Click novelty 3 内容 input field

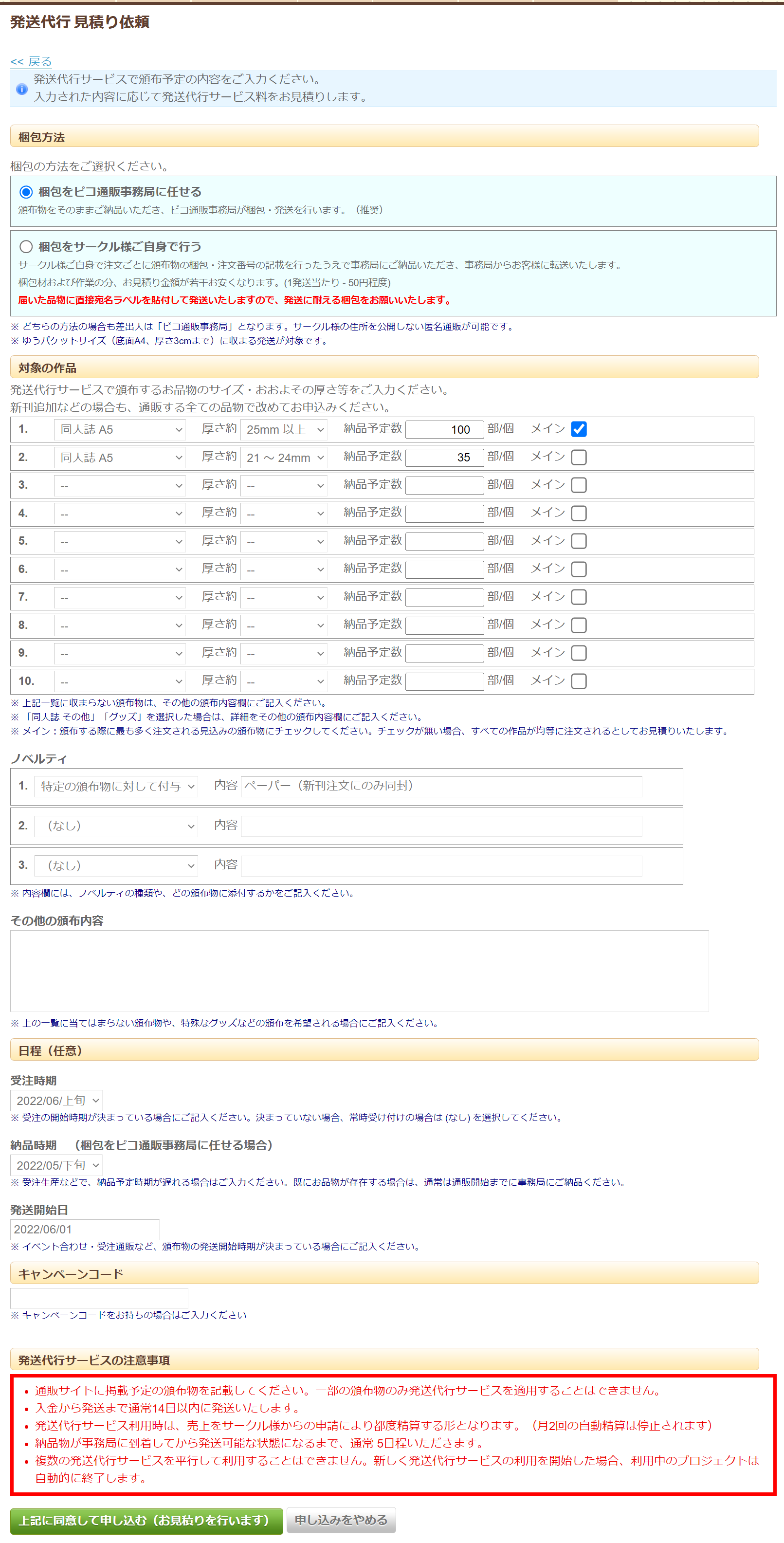coord(441,865)
